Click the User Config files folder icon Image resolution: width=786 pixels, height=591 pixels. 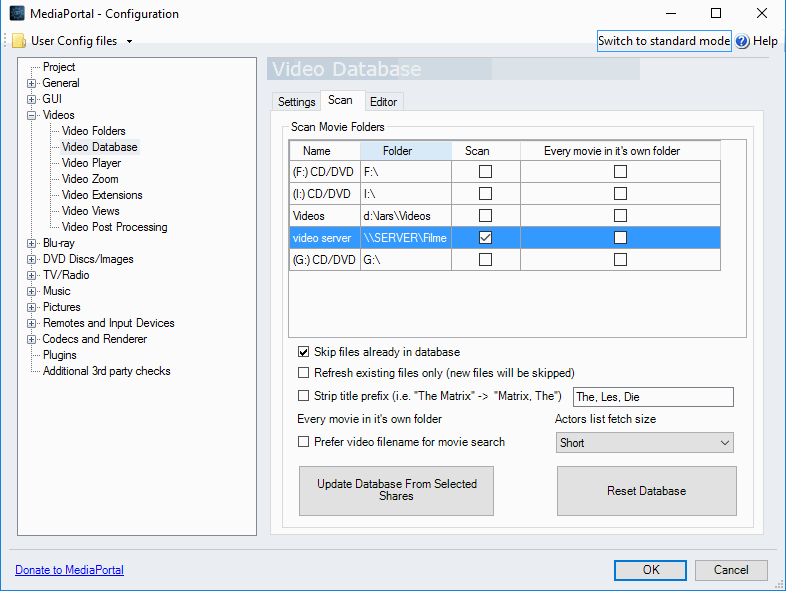pos(19,41)
